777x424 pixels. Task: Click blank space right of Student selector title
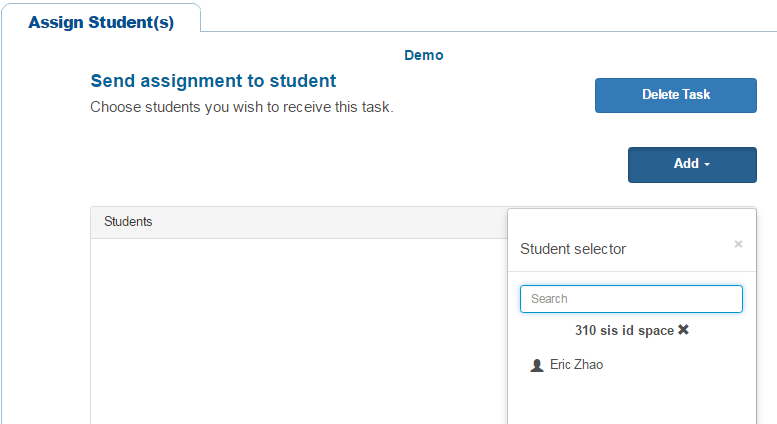click(x=680, y=249)
